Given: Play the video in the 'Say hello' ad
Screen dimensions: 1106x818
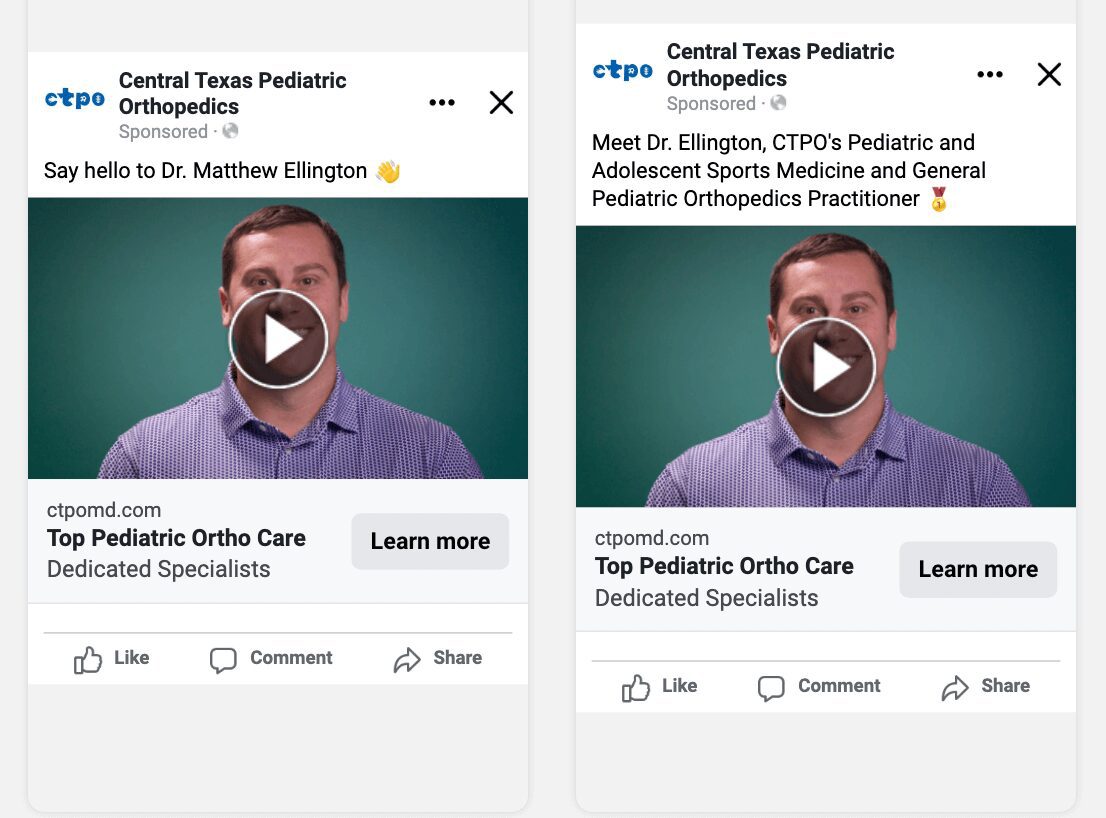Looking at the screenshot, I should click(278, 340).
